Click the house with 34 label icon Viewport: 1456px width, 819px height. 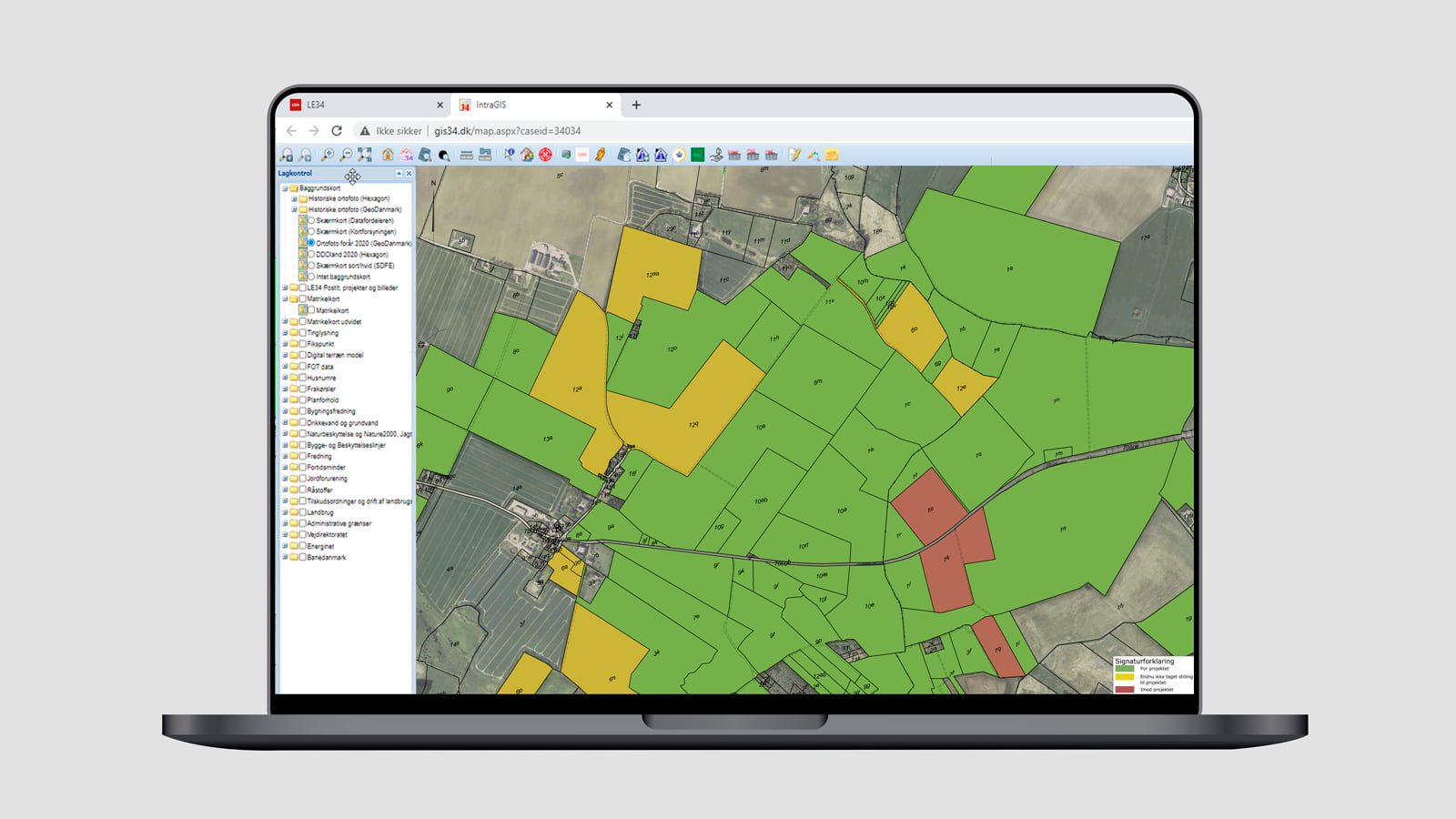tap(407, 155)
